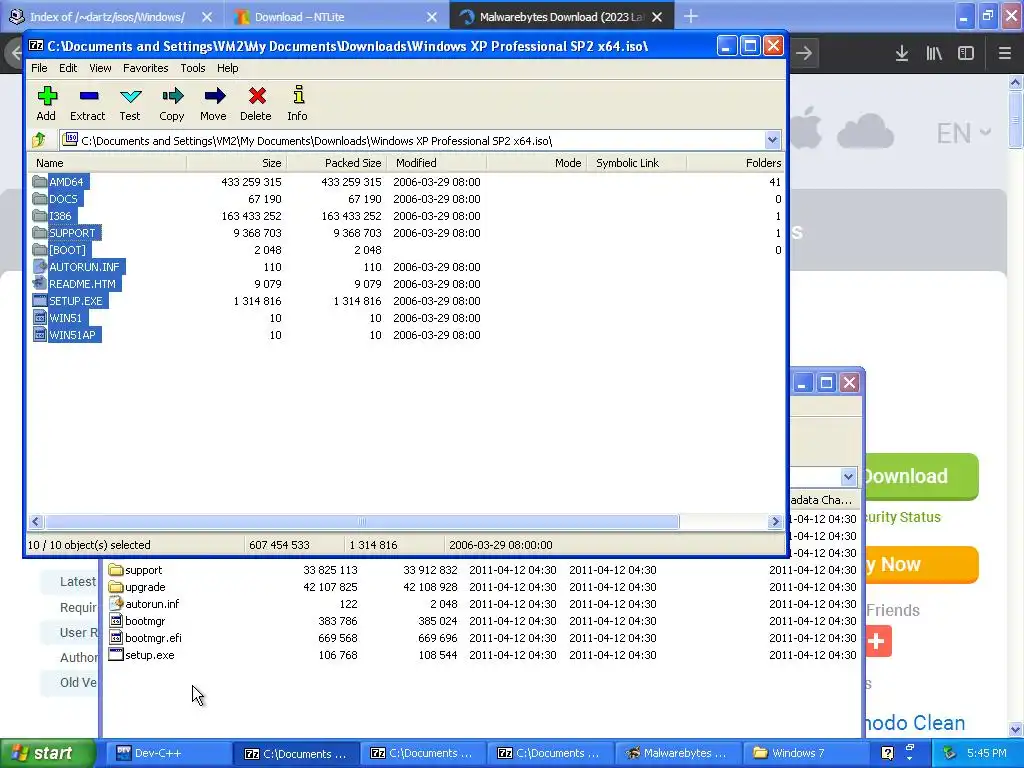This screenshot has width=1024, height=768.
Task: Click the Windows start button
Action: tap(48, 753)
